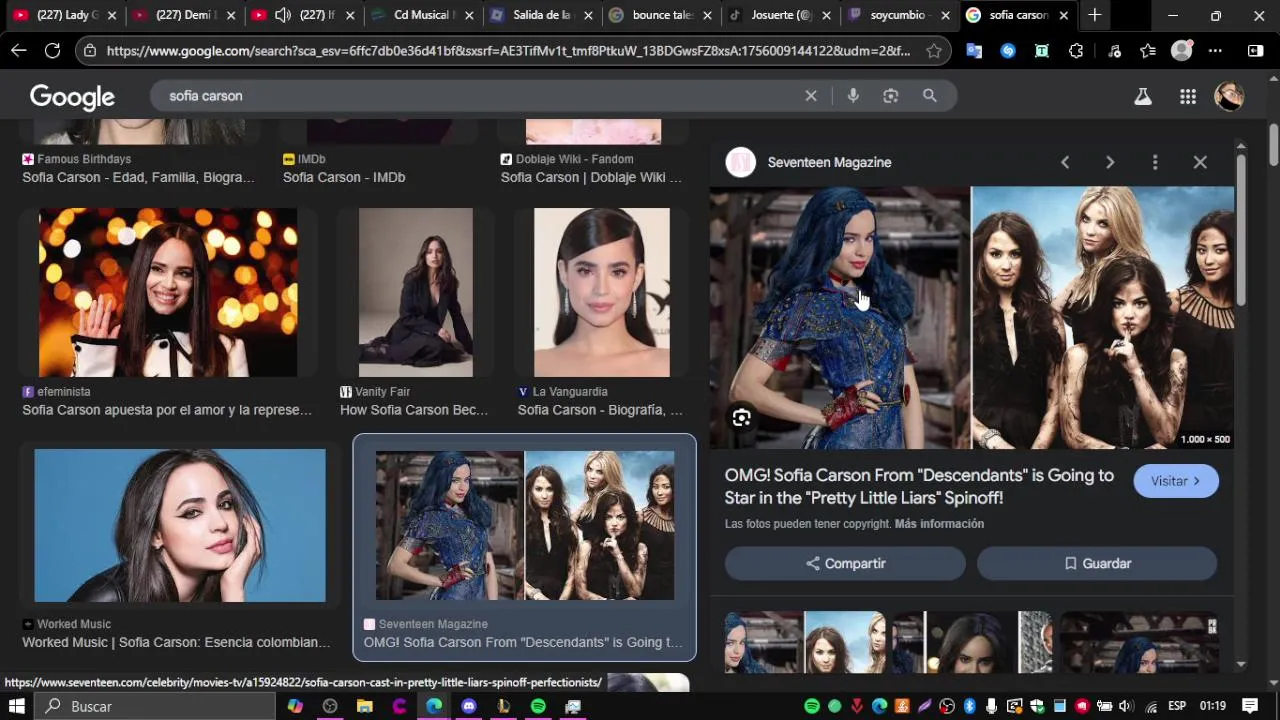Open Spotify green icon in taskbar
This screenshot has height=720, width=1280.
coord(538,706)
